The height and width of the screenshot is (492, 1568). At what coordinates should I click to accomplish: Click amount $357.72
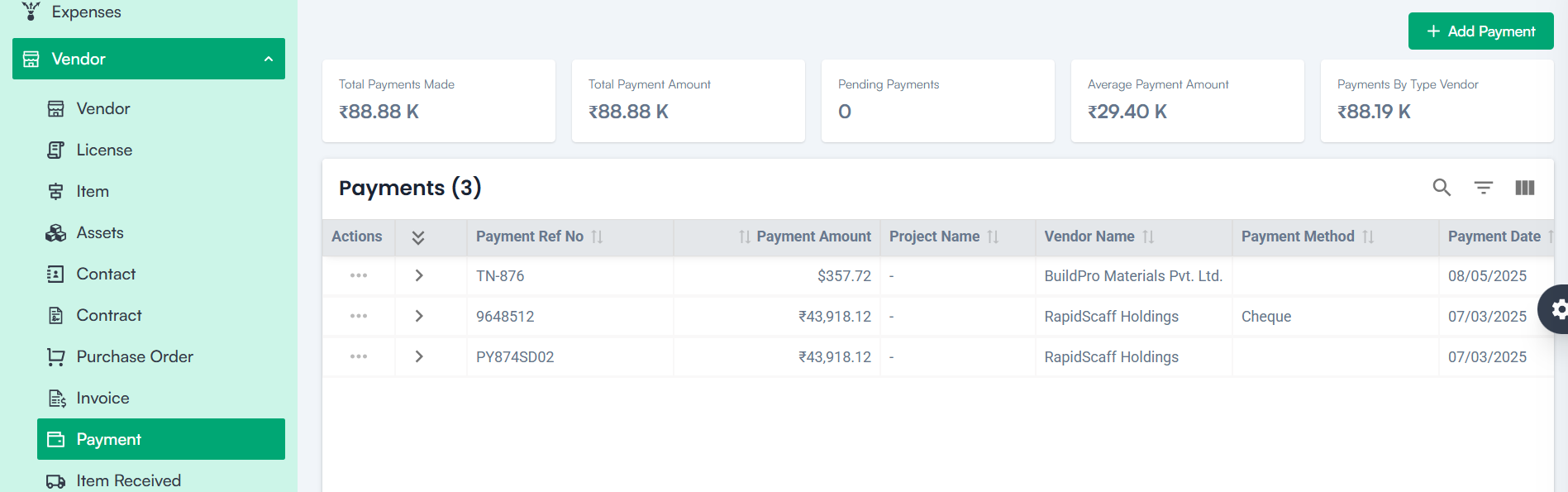(844, 276)
